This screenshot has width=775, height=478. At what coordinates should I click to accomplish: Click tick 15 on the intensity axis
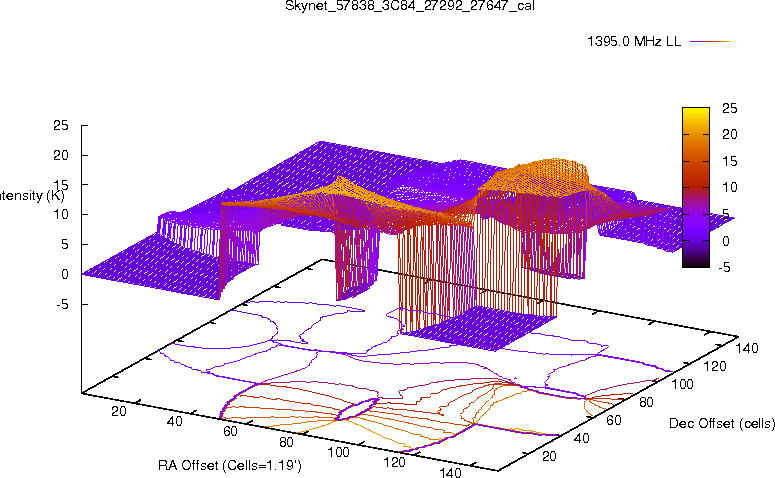[61, 185]
